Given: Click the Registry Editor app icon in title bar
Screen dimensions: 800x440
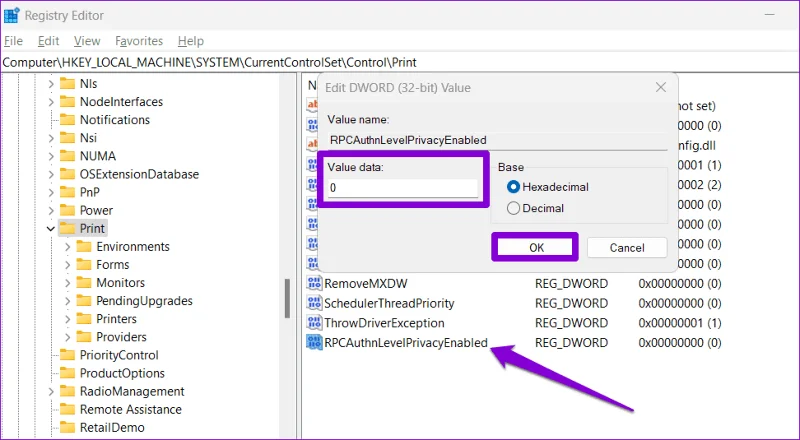Looking at the screenshot, I should 11,15.
